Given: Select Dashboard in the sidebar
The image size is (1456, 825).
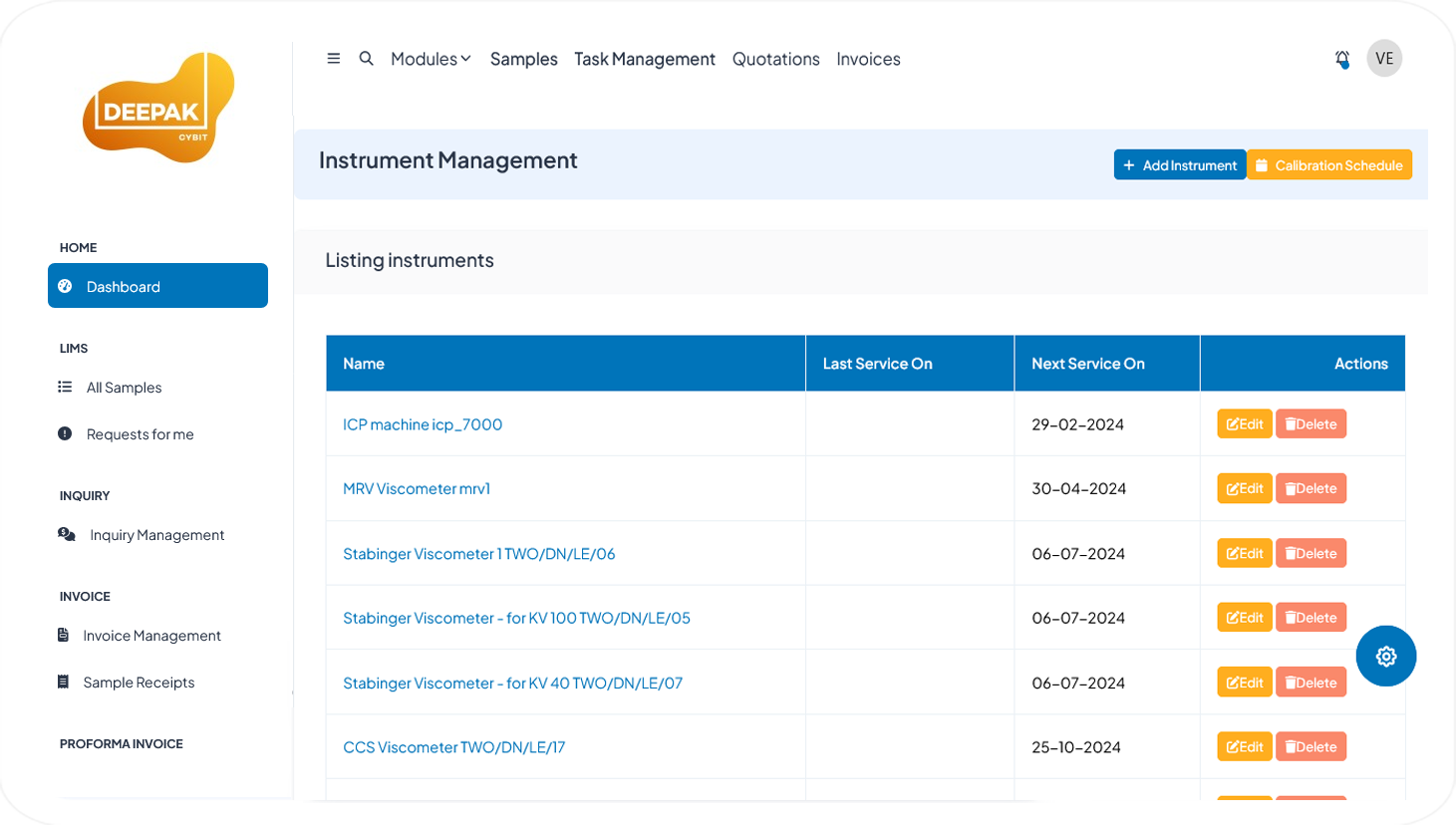Looking at the screenshot, I should tap(157, 286).
